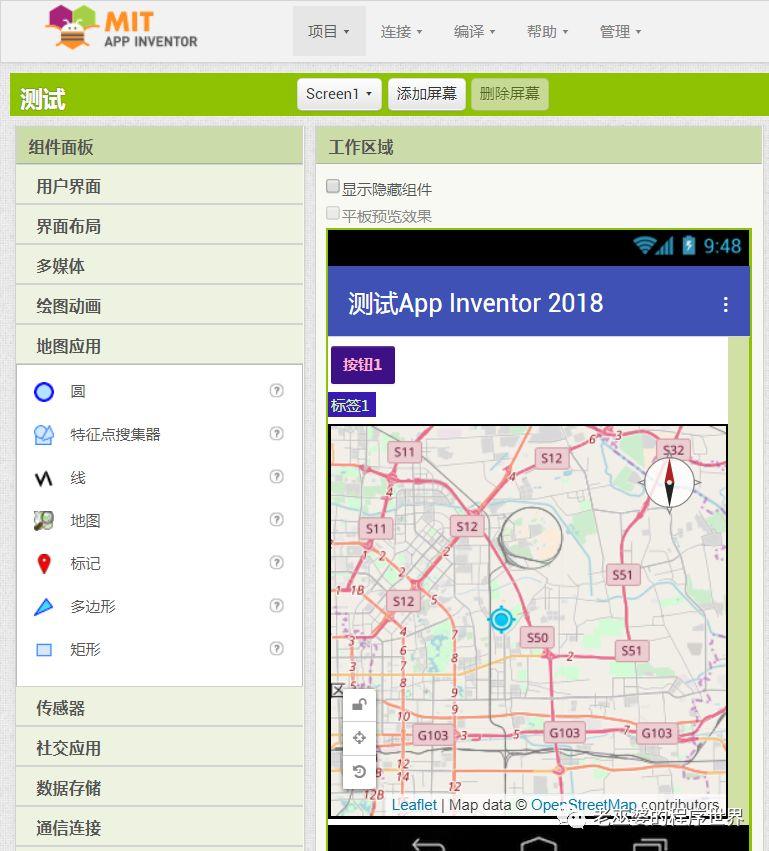Viewport: 769px width, 851px height.
Task: Expand the 通信连接 palette section
Action: [159, 828]
